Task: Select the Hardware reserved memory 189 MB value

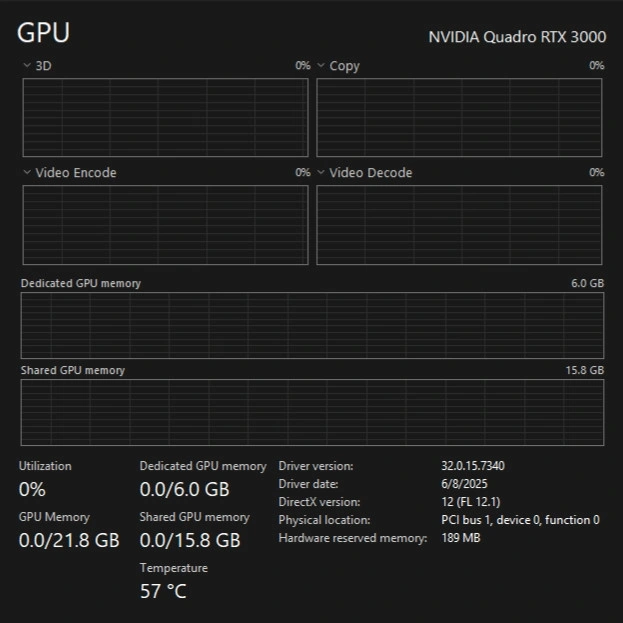Action: tap(461, 538)
